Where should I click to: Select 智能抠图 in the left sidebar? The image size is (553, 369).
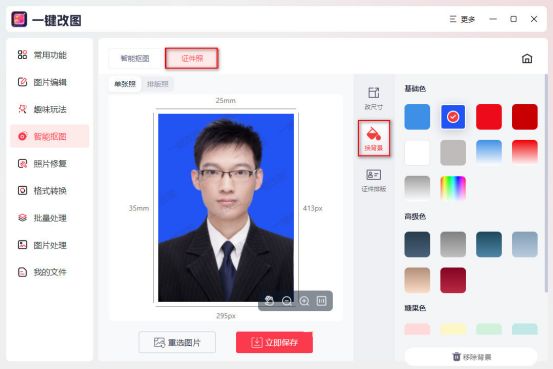point(49,136)
